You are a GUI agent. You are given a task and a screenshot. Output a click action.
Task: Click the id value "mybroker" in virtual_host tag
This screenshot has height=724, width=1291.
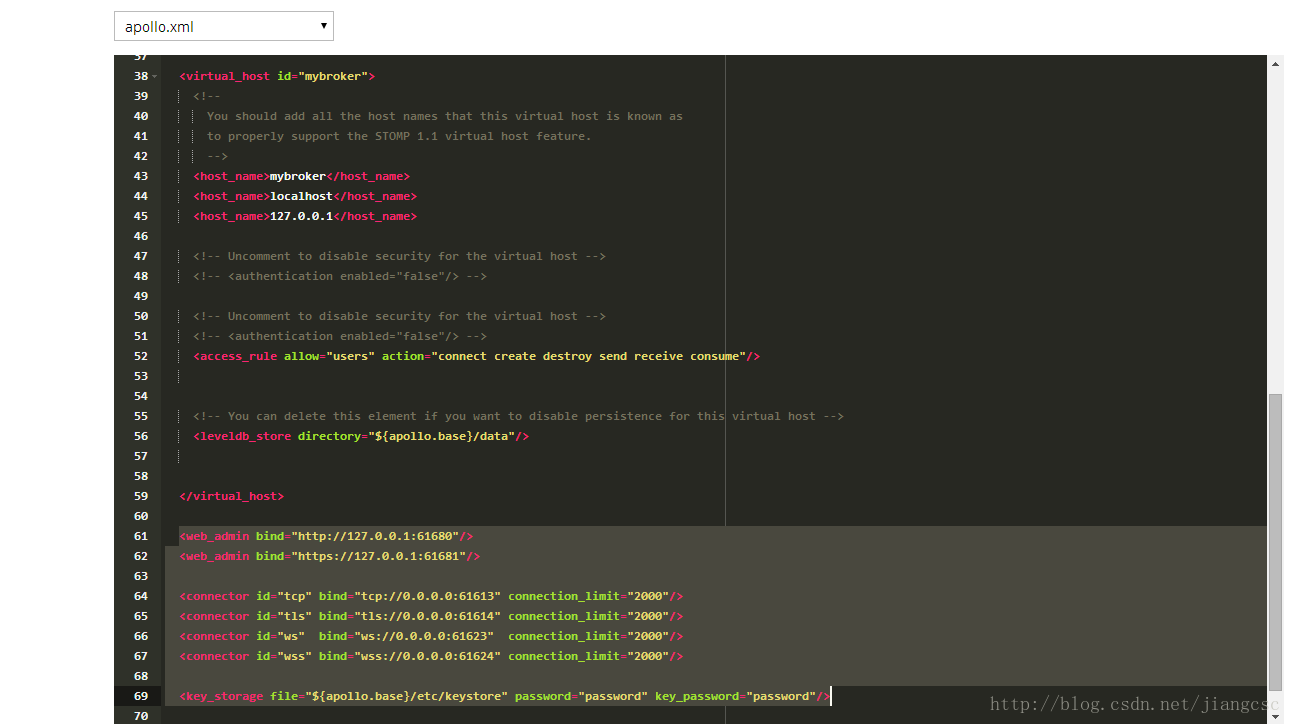coord(333,76)
